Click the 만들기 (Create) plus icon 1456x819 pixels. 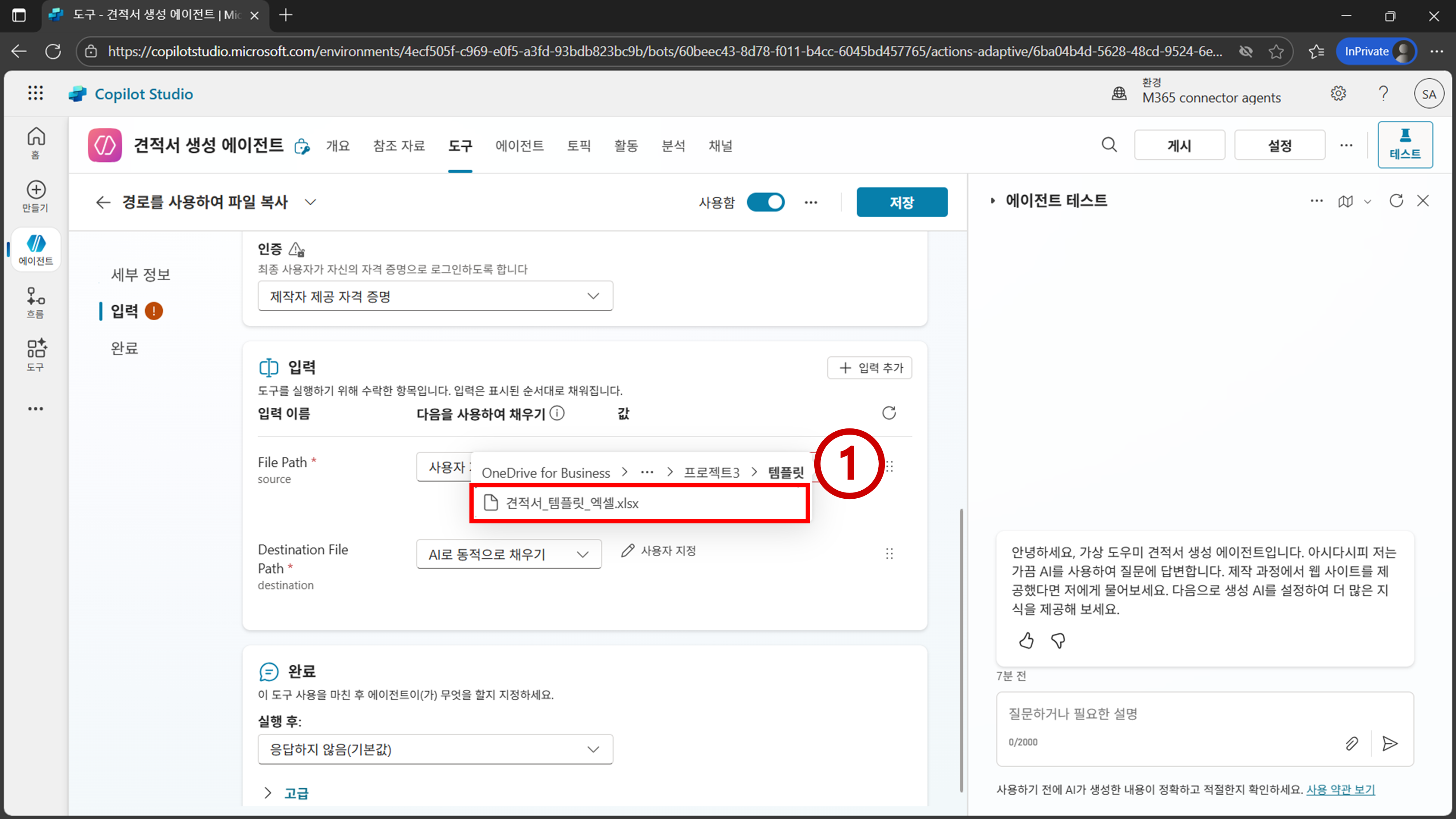pyautogui.click(x=36, y=190)
